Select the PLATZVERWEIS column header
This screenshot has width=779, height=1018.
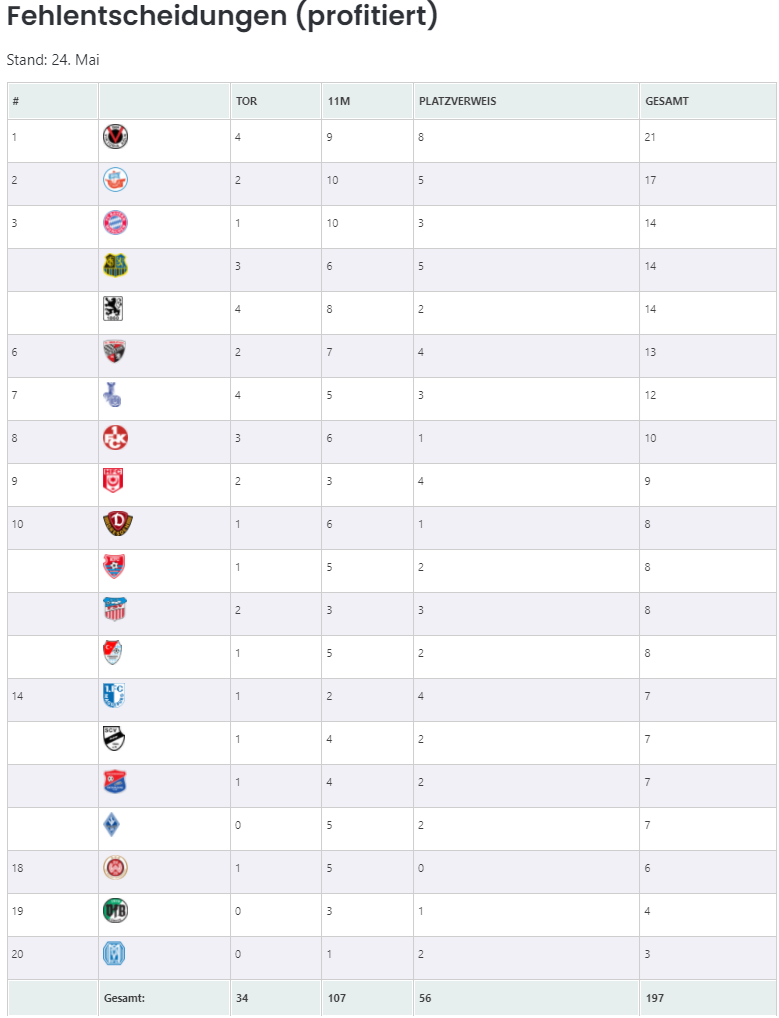[458, 101]
